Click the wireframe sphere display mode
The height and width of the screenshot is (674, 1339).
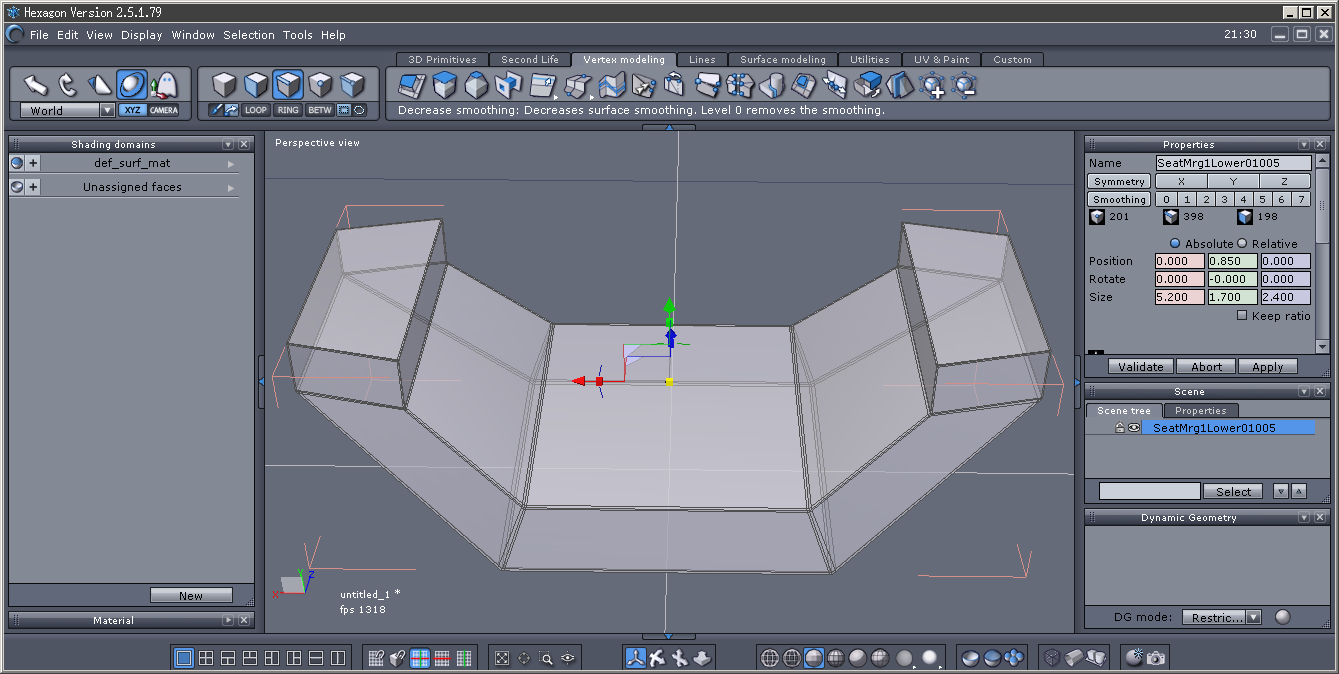click(770, 658)
